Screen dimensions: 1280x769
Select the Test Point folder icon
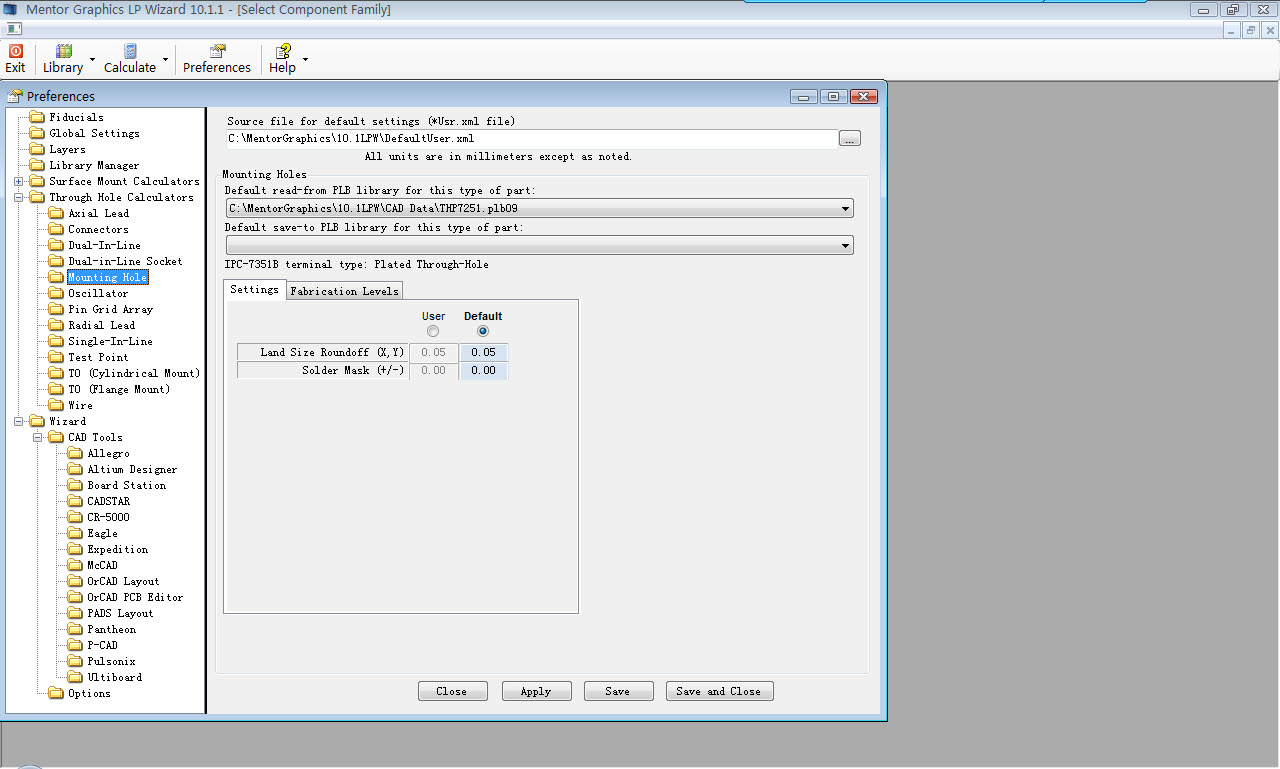[56, 357]
